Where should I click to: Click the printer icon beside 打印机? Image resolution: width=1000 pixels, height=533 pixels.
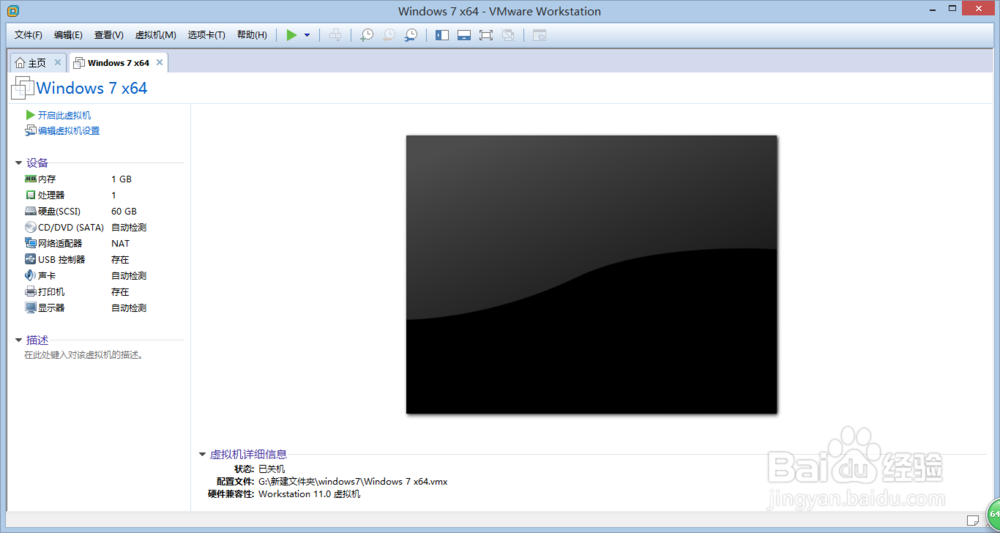point(30,292)
